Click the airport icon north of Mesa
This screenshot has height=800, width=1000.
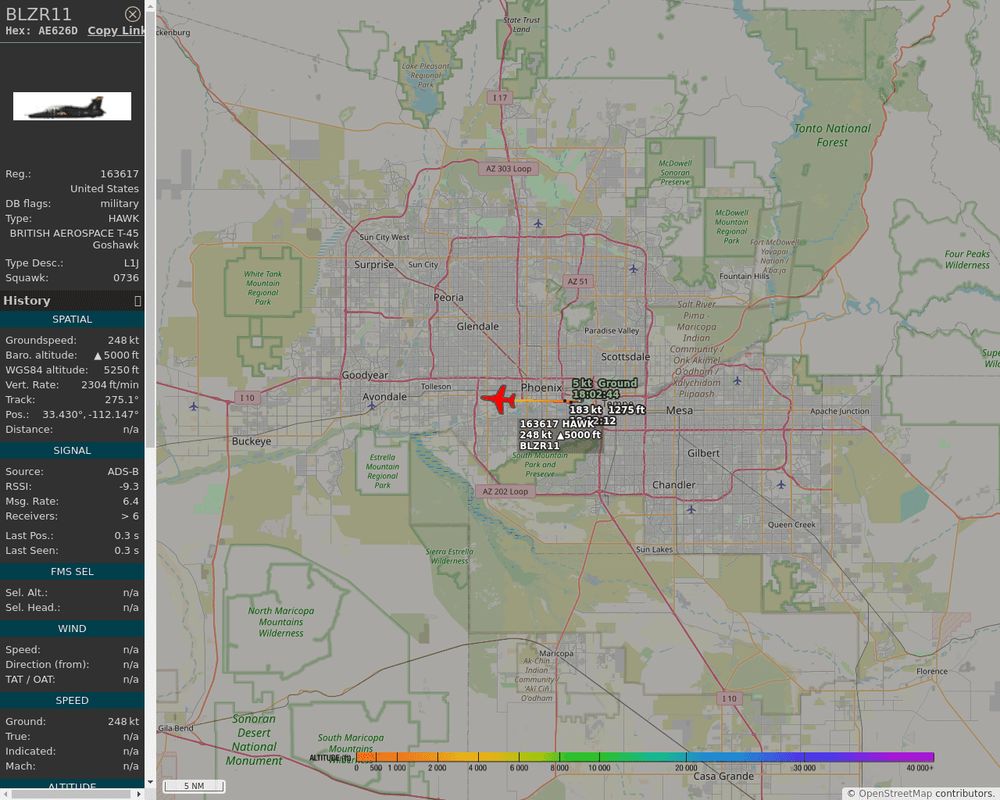click(x=737, y=381)
